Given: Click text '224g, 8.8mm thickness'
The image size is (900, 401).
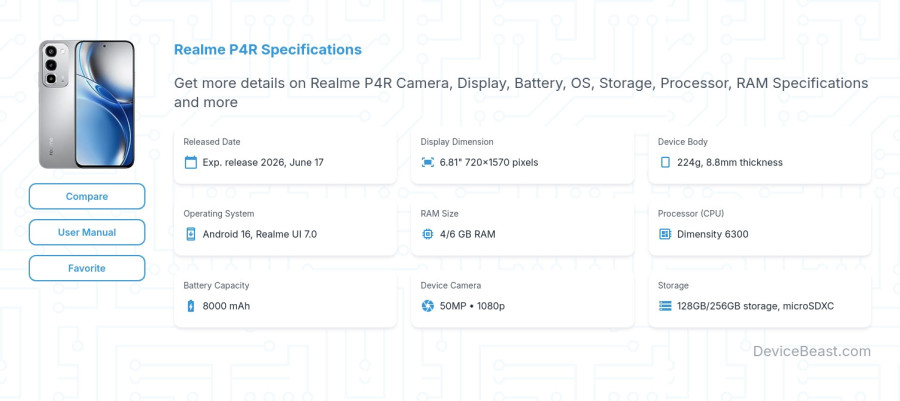Looking at the screenshot, I should pyautogui.click(x=730, y=162).
